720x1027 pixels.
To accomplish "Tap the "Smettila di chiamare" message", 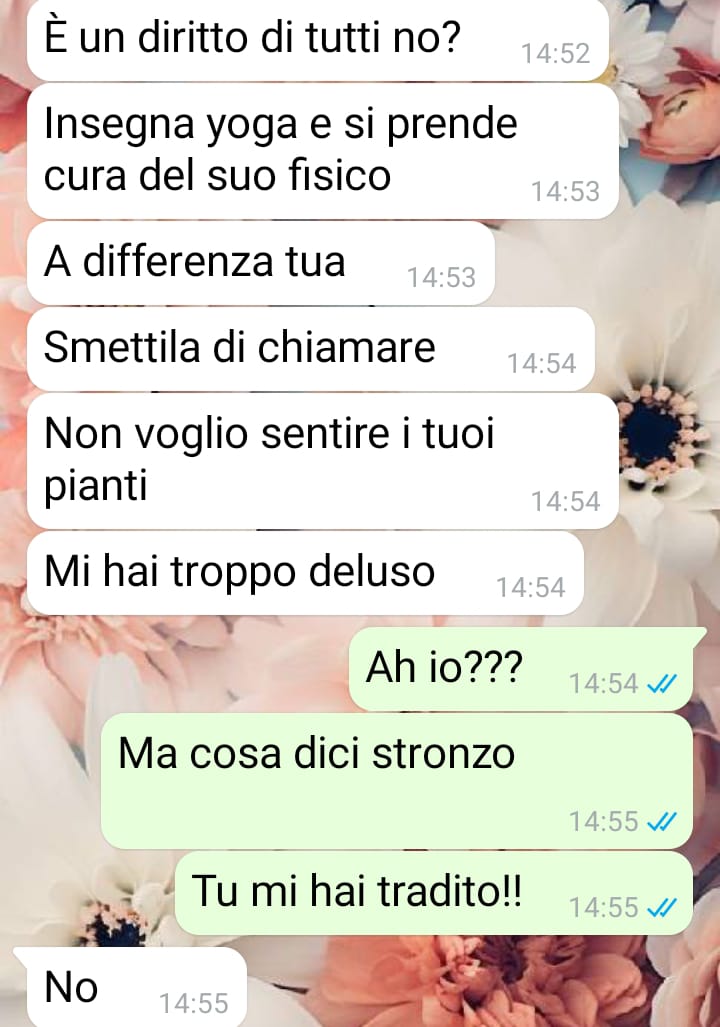I will (311, 348).
